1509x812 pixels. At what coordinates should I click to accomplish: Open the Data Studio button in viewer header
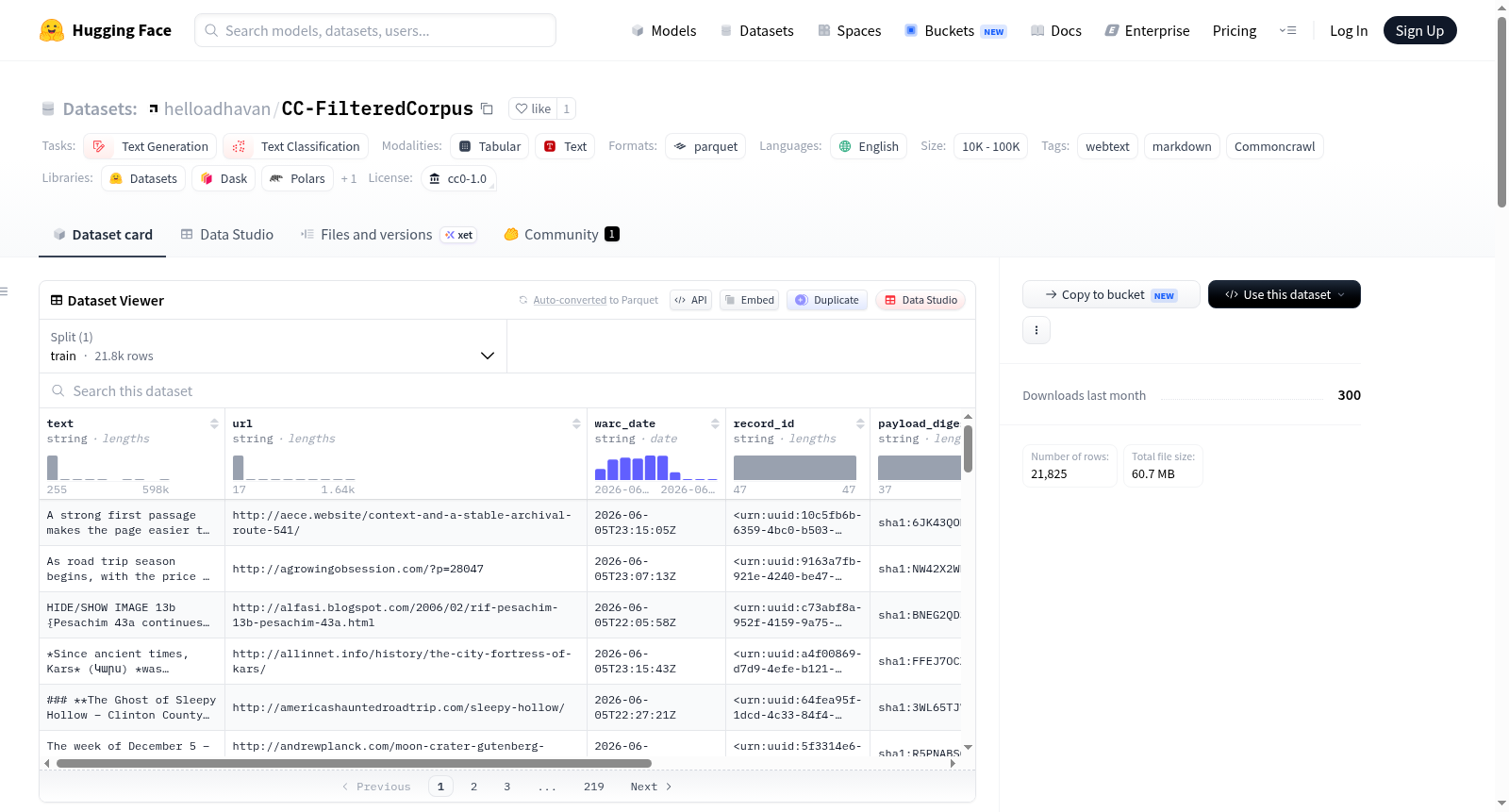pyautogui.click(x=920, y=300)
